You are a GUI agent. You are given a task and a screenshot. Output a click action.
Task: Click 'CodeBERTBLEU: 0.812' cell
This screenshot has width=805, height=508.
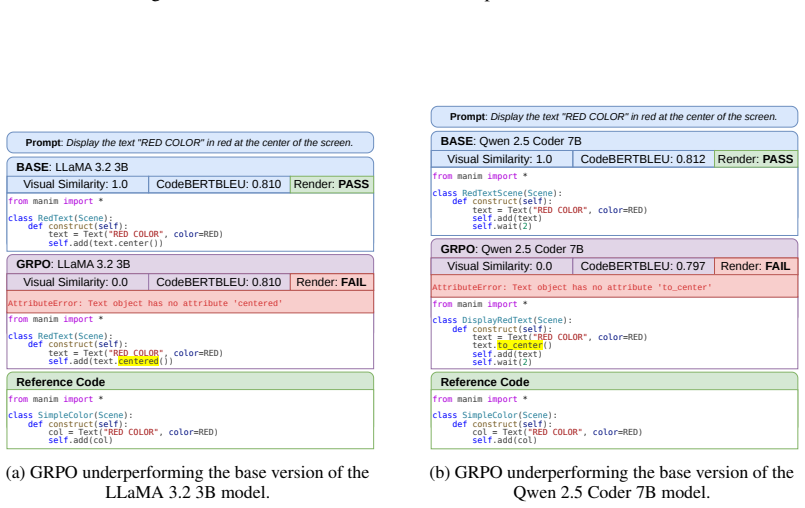pyautogui.click(x=643, y=159)
